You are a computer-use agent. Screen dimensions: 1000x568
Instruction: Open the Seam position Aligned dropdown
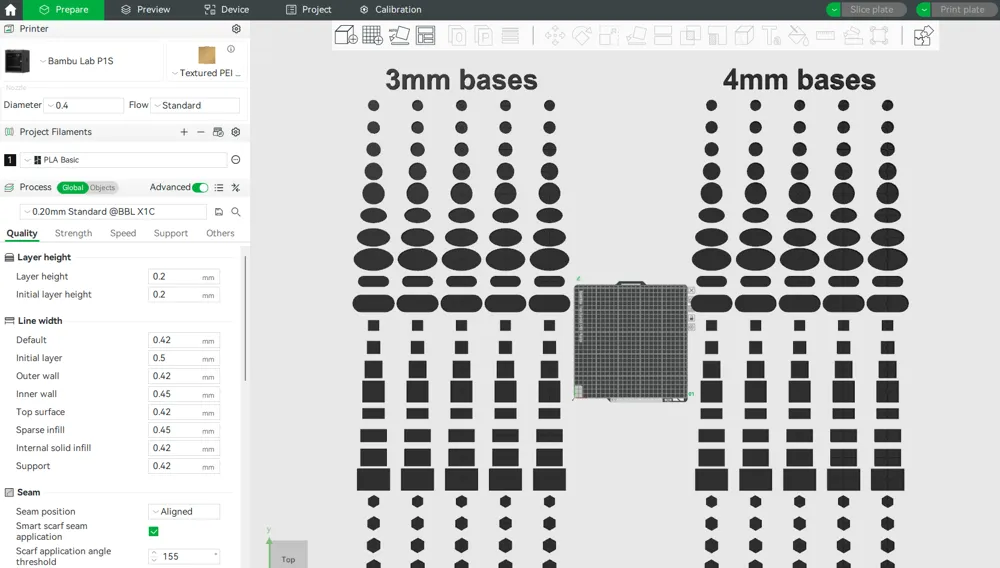pos(184,511)
